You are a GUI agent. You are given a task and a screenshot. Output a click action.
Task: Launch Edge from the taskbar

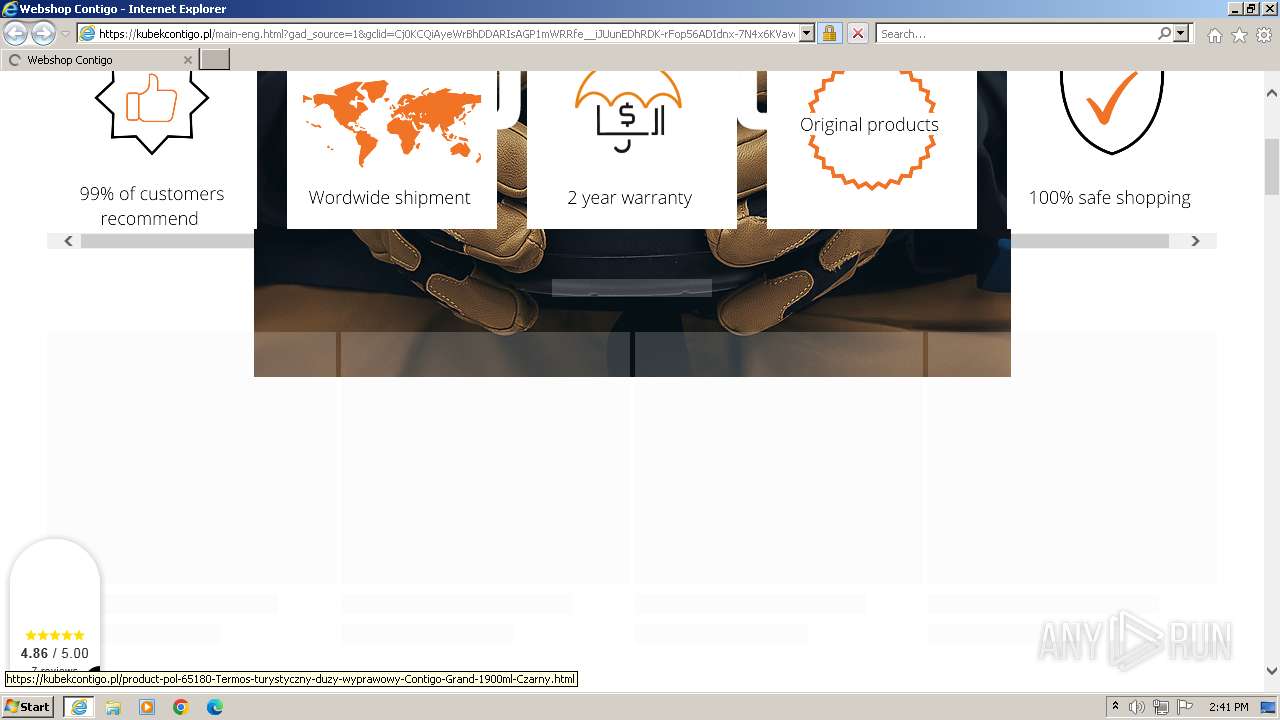point(215,707)
